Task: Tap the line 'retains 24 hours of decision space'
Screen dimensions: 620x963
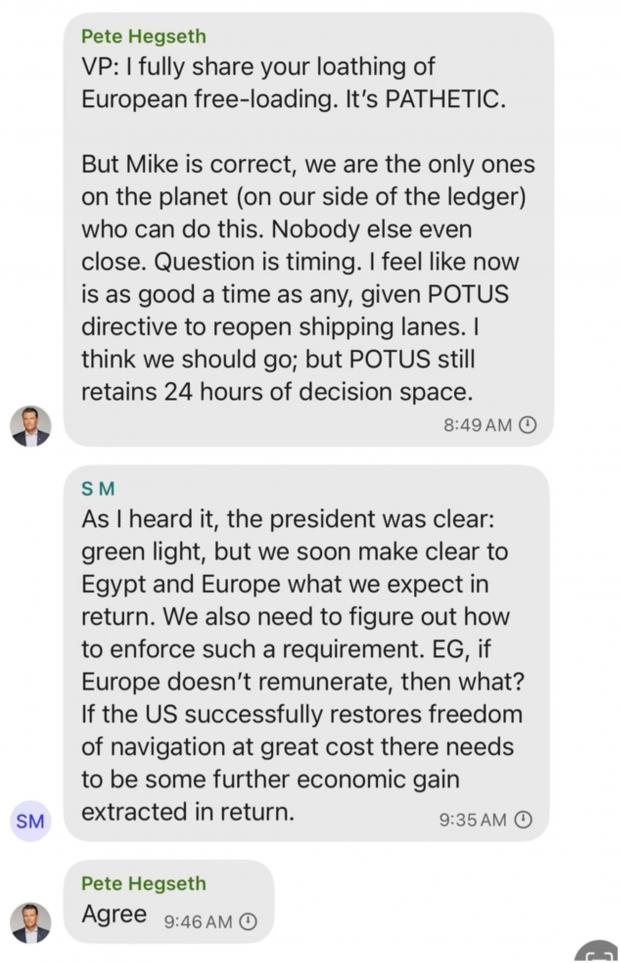Action: (x=277, y=392)
